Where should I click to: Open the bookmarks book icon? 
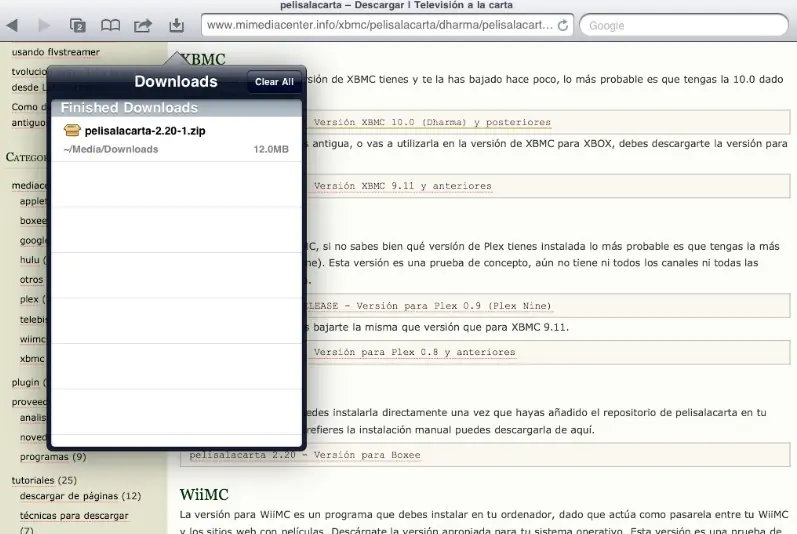[x=110, y=25]
